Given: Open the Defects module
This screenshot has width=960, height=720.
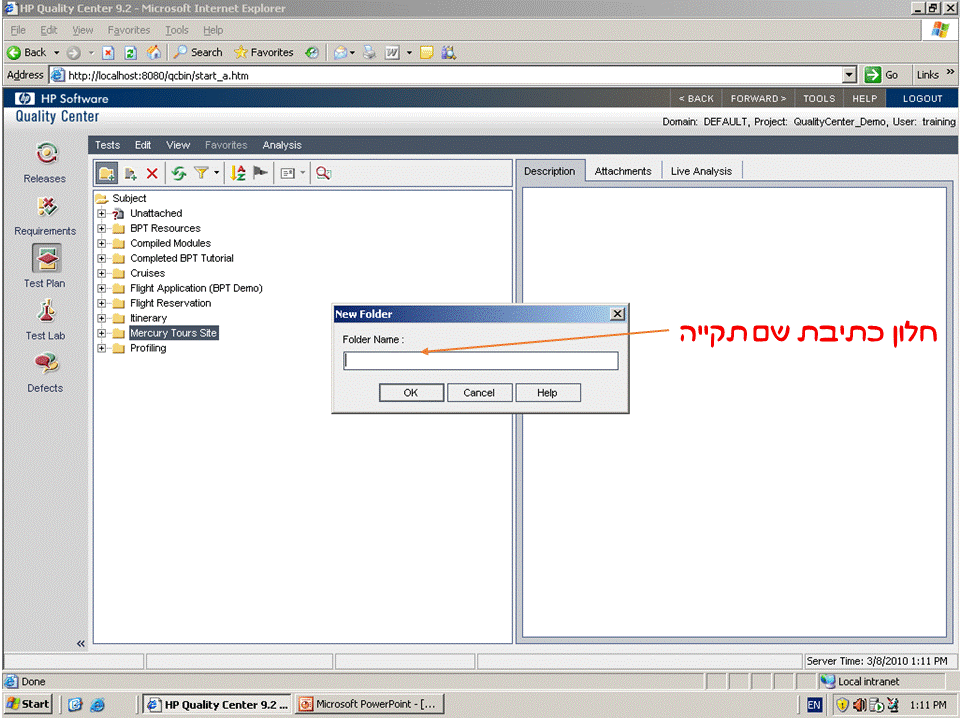Looking at the screenshot, I should 45,373.
